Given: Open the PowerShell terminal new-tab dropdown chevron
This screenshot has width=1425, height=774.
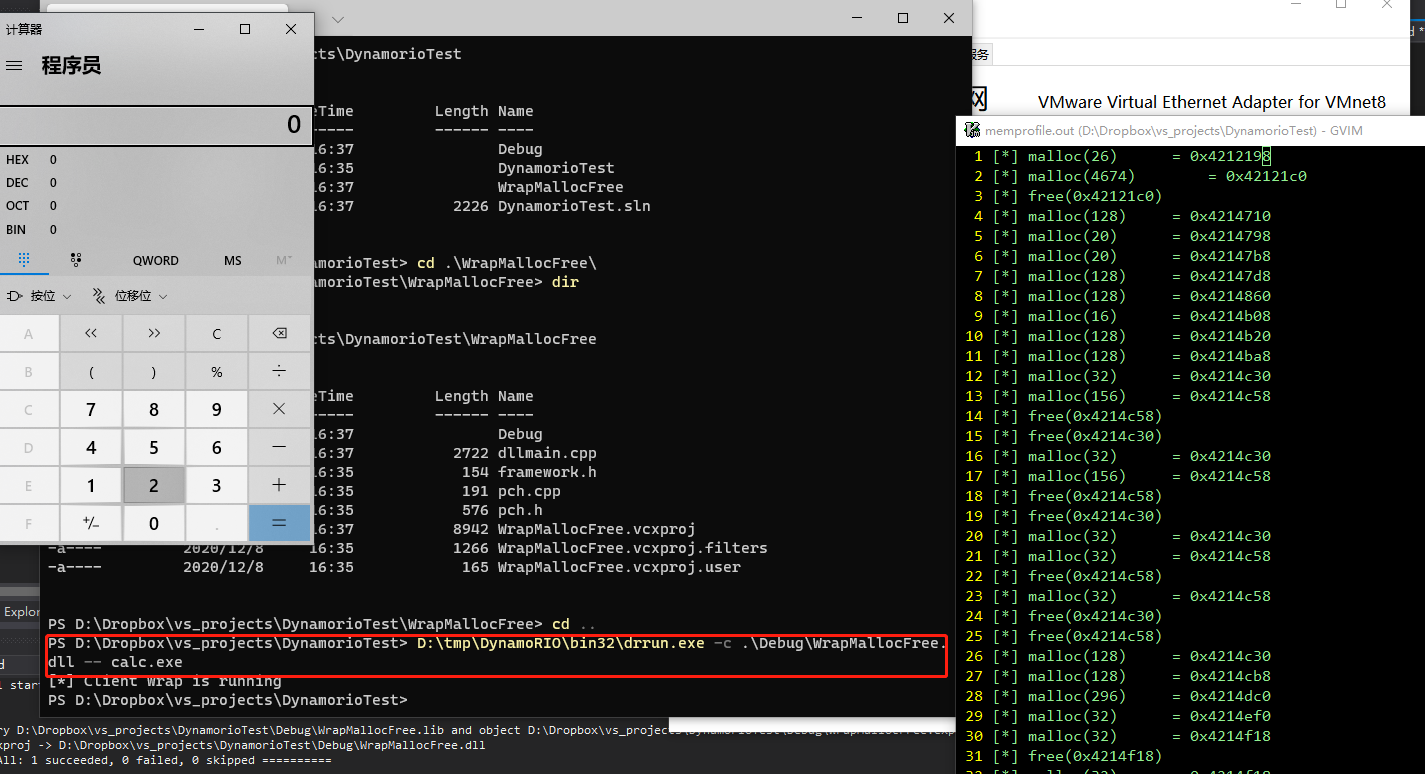Looking at the screenshot, I should point(337,19).
